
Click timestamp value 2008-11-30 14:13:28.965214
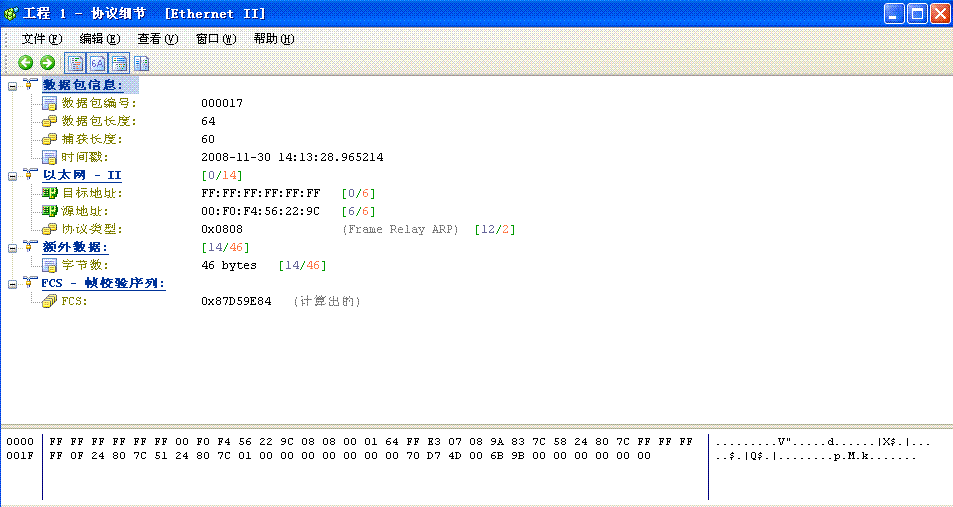click(x=292, y=157)
